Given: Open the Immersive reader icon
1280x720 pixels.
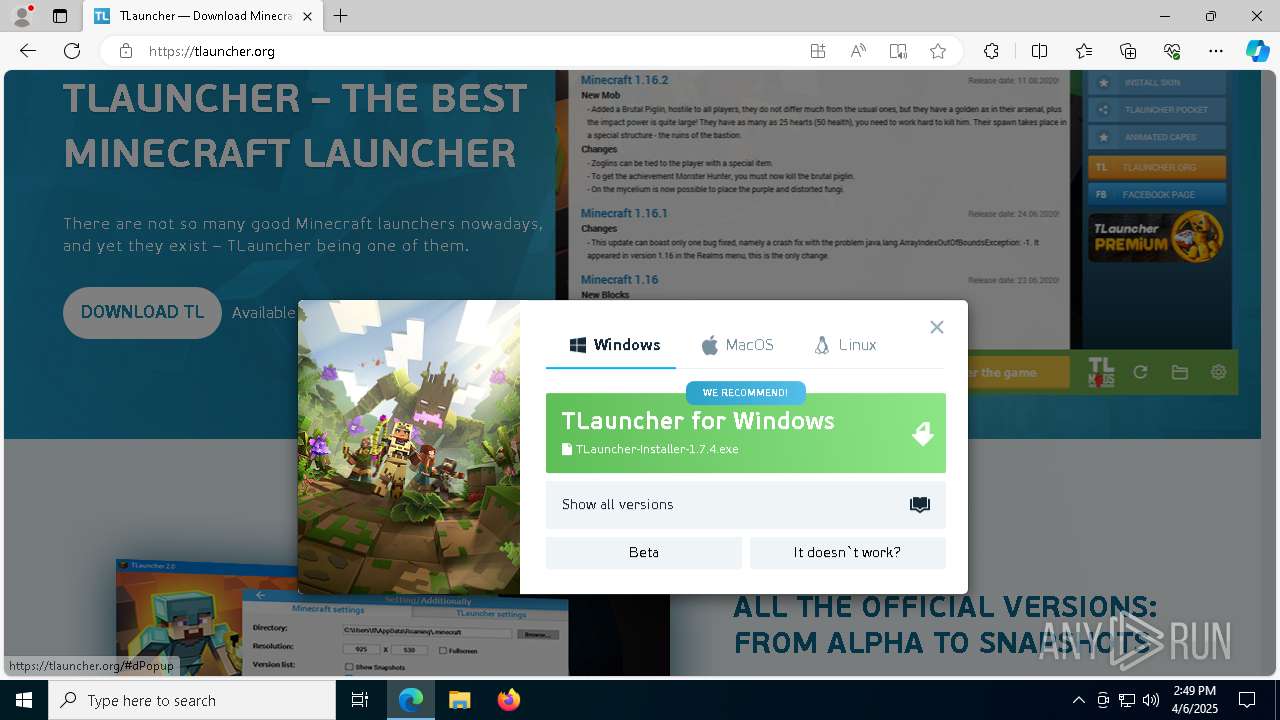Looking at the screenshot, I should click(898, 51).
